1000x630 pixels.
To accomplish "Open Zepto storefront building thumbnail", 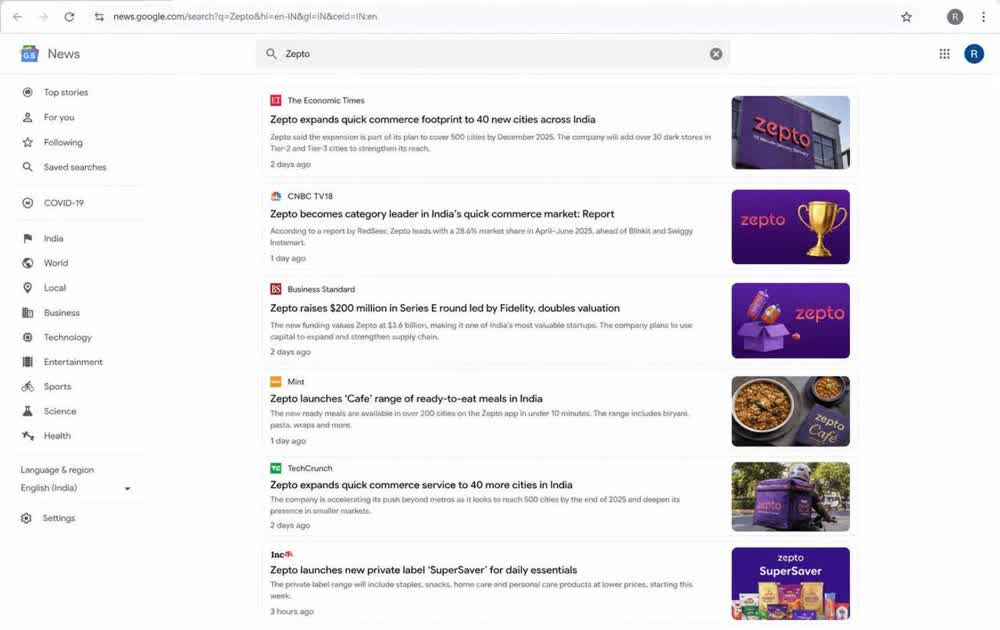I will [790, 133].
